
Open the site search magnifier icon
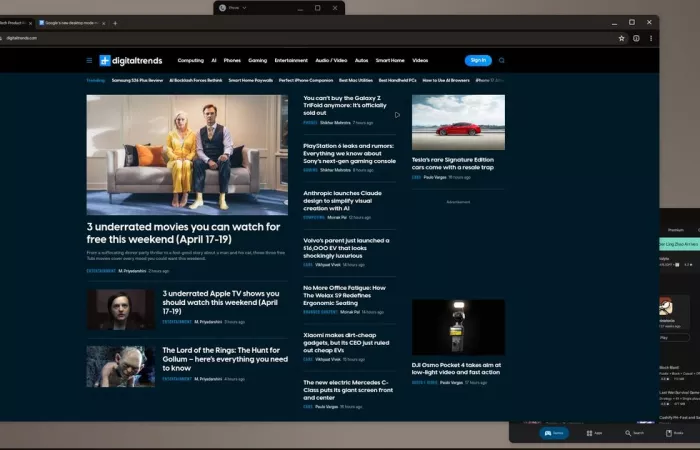pyautogui.click(x=501, y=60)
